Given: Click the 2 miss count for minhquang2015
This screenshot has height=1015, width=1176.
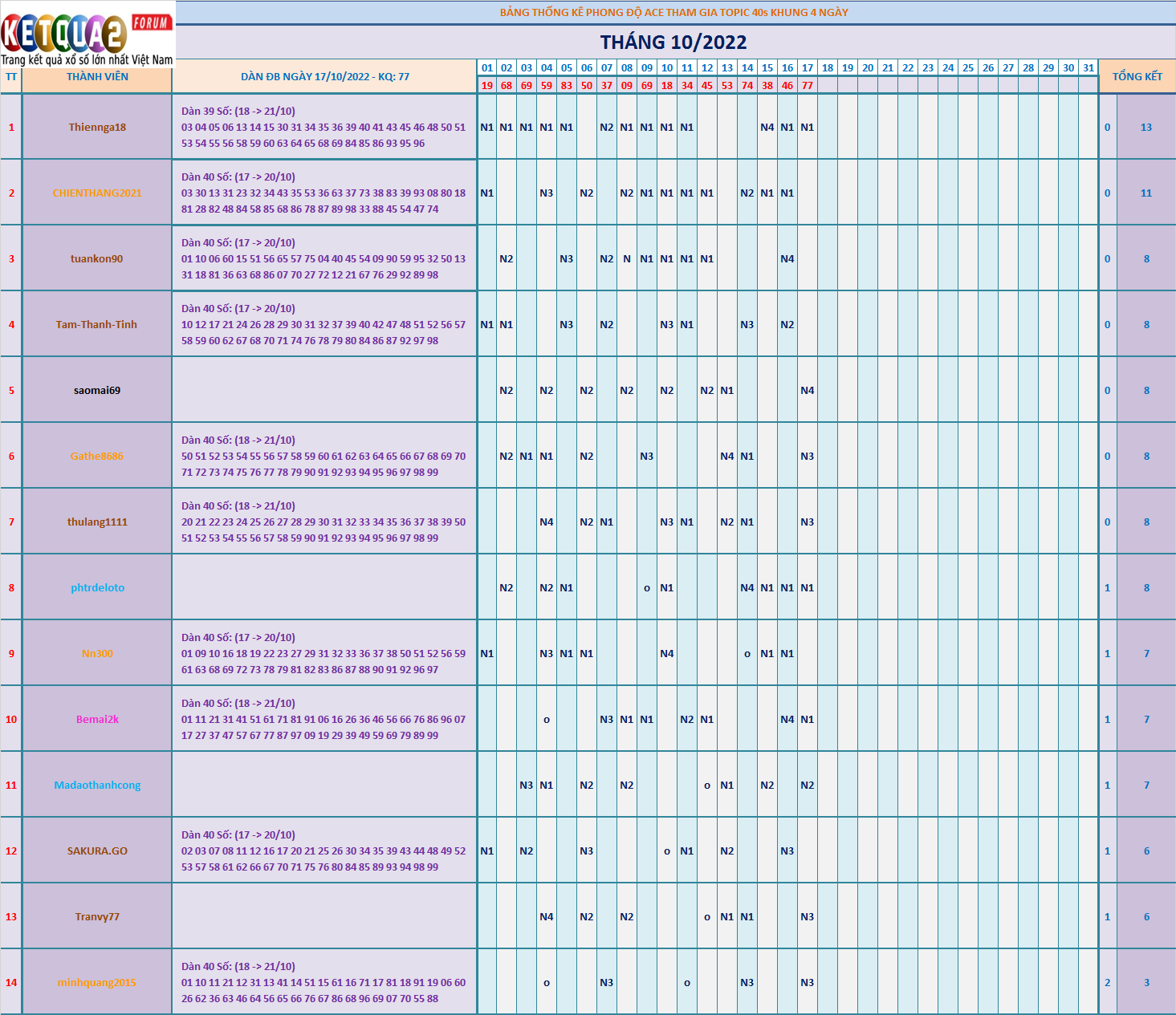Looking at the screenshot, I should (1108, 983).
